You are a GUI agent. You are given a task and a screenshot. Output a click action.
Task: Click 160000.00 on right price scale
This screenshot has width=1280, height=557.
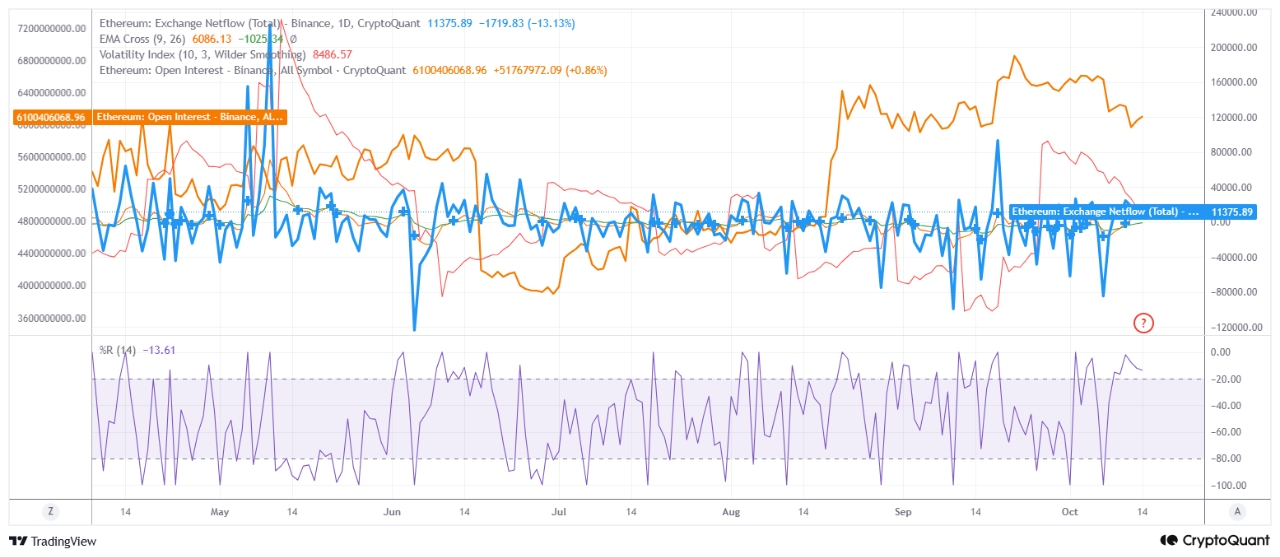coord(1234,82)
